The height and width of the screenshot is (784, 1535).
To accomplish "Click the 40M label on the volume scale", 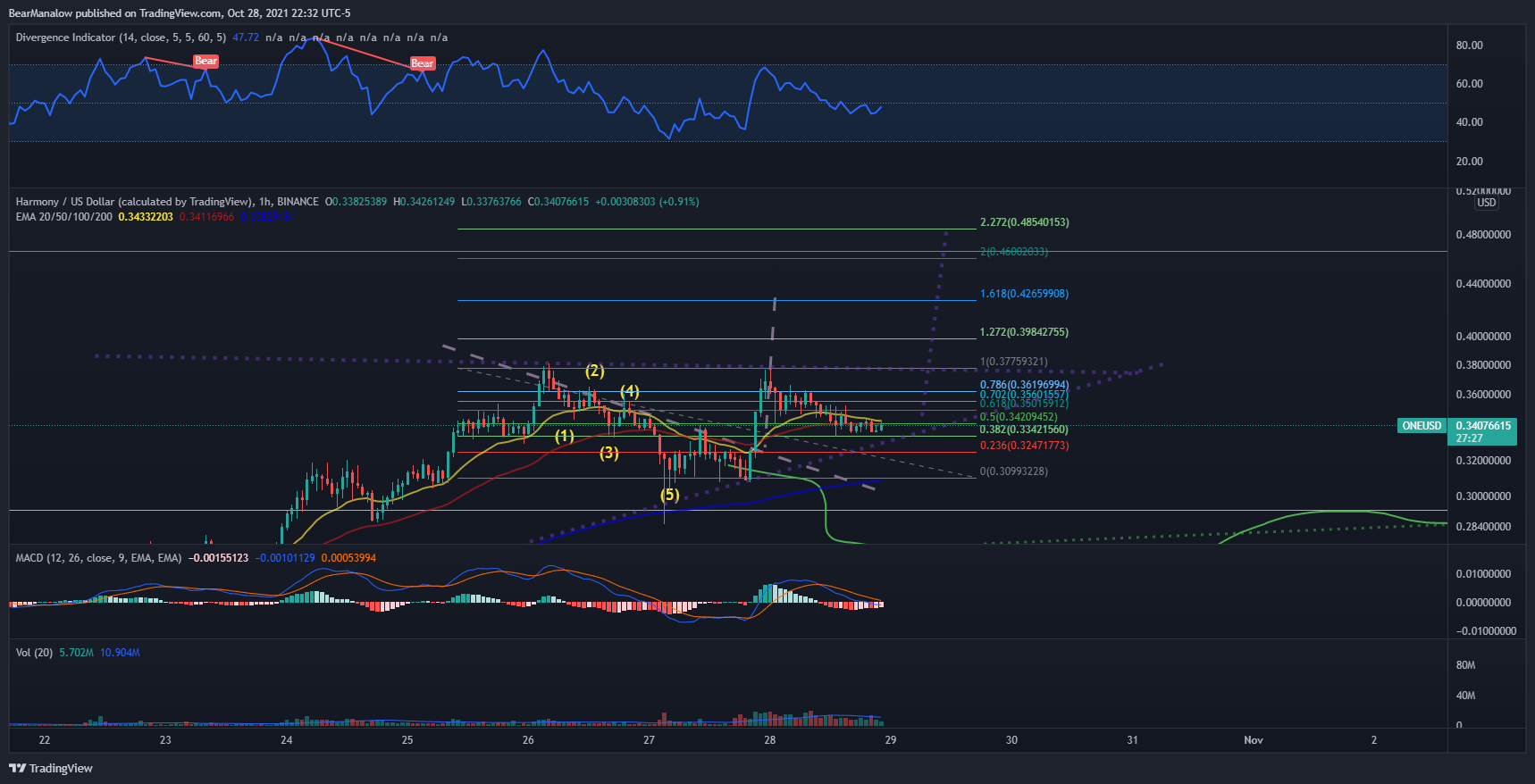I will click(1465, 696).
